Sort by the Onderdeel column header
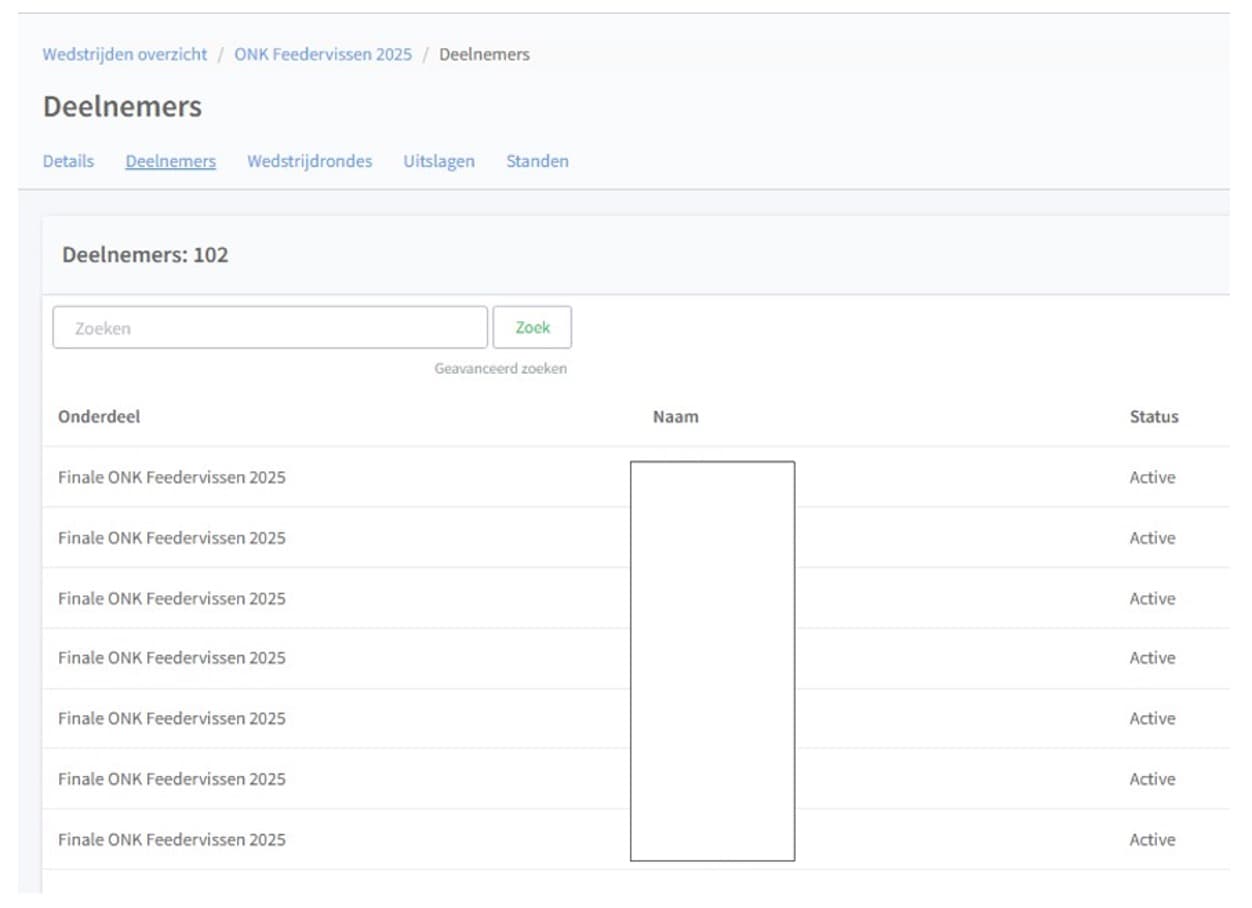Screen dimensions: 1252x908 click(x=99, y=417)
